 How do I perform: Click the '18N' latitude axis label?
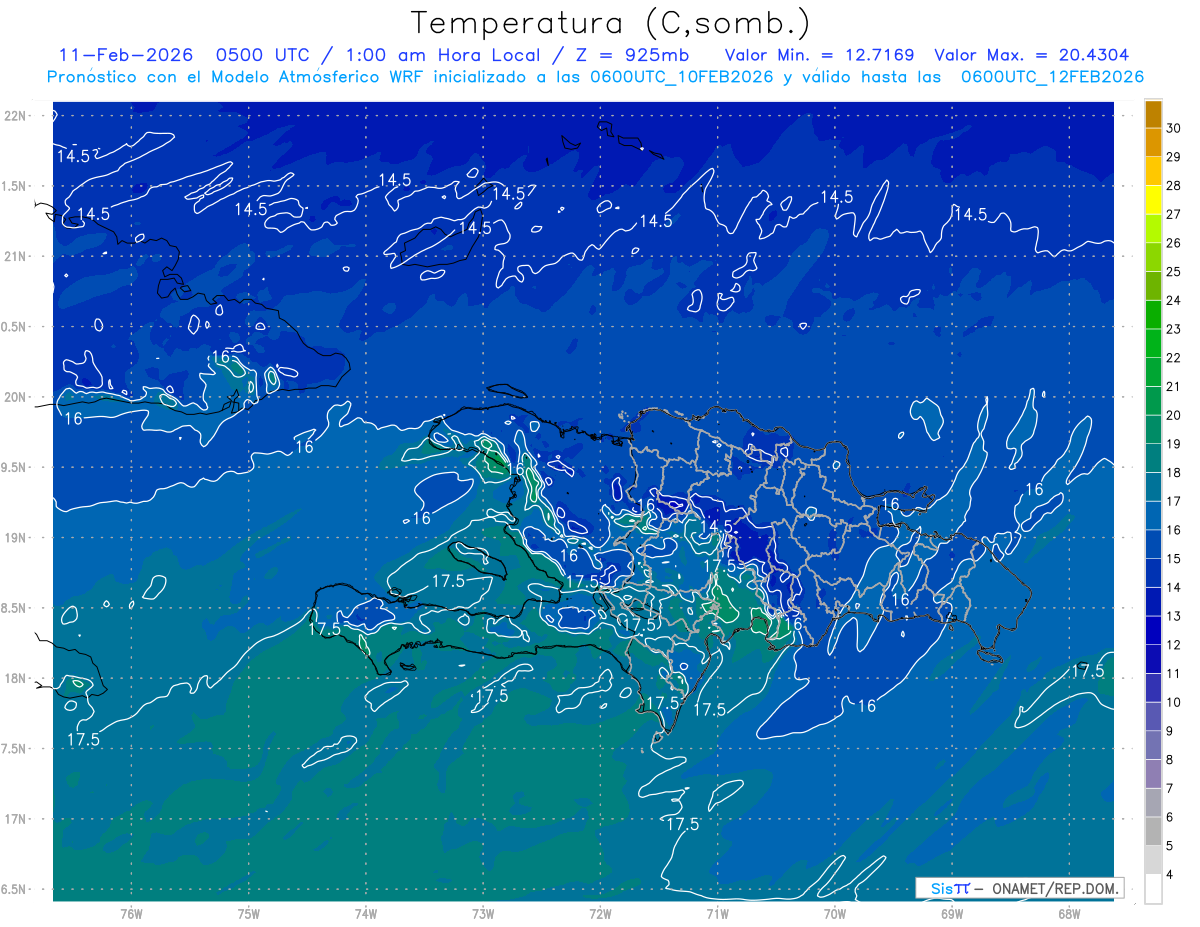pos(15,679)
